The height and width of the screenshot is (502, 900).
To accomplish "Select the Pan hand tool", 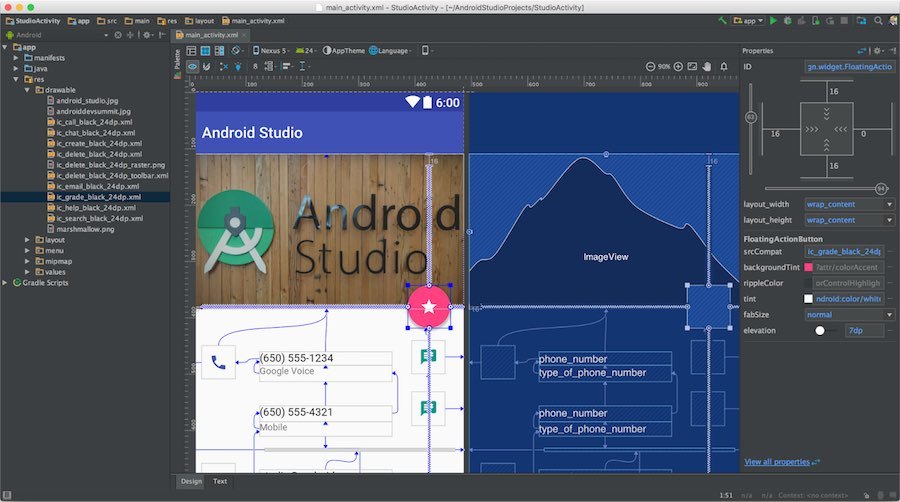I will coord(707,66).
